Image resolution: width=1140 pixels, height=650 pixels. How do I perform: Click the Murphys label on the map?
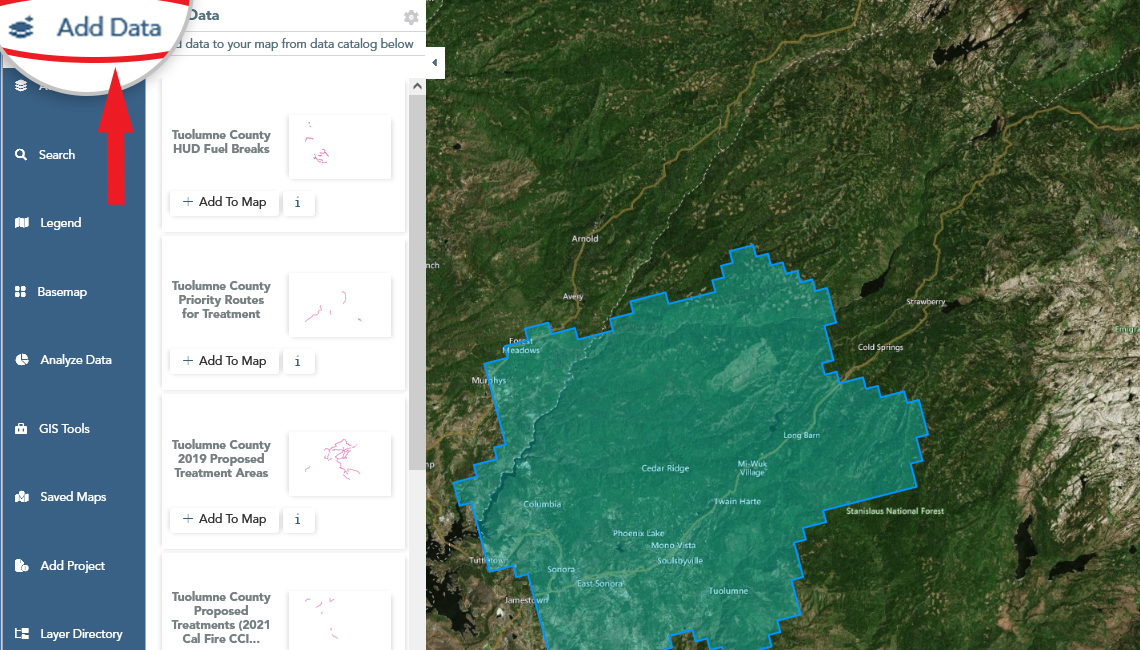click(x=489, y=380)
